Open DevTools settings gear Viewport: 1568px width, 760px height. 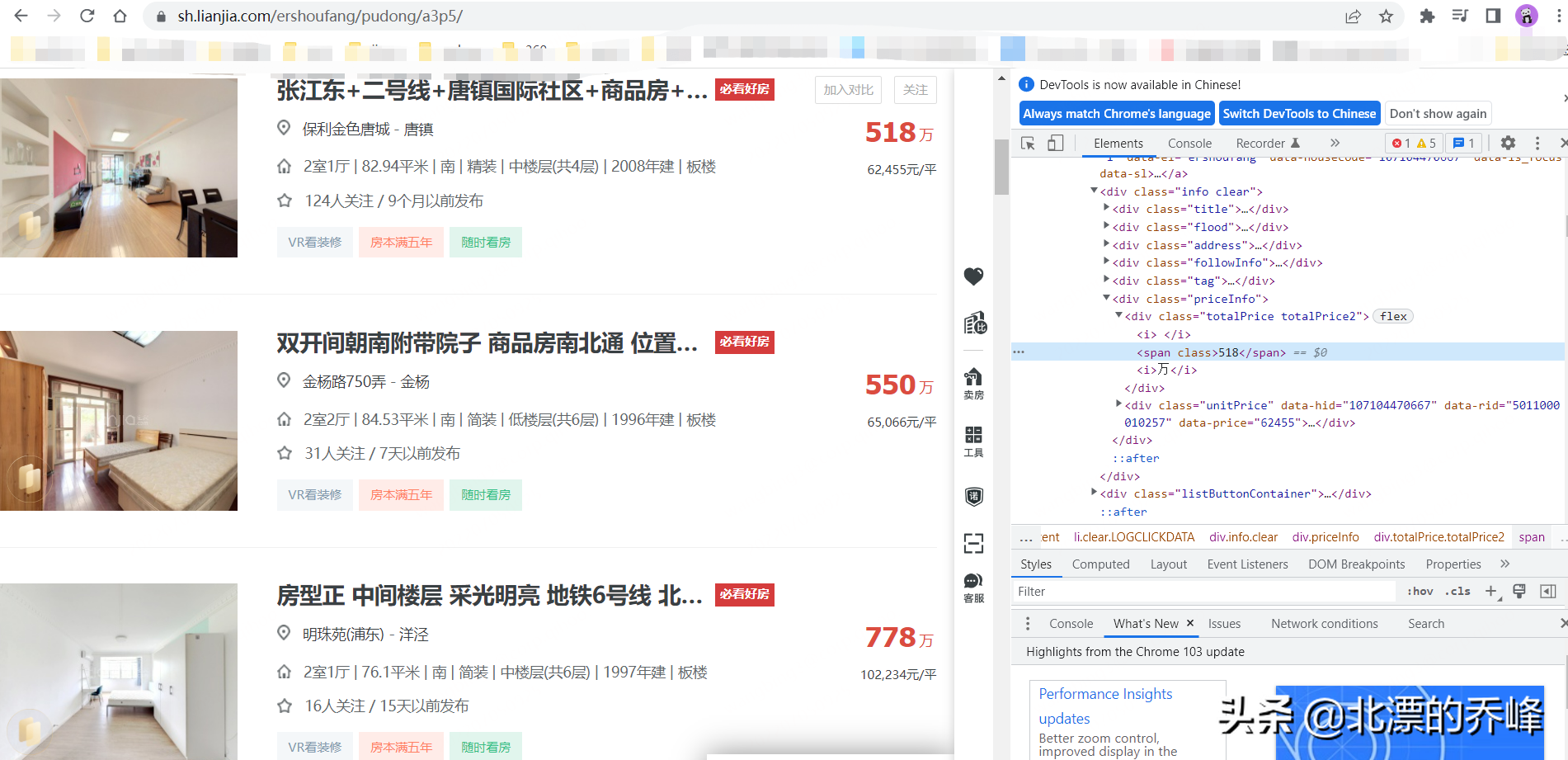tap(1508, 143)
